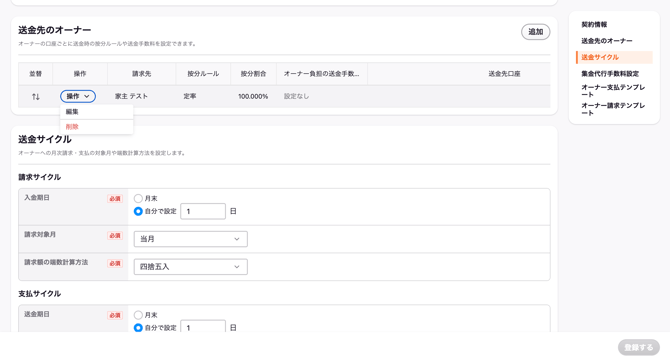This screenshot has height=362, width=670.
Task: Go to オーナー請求テンプレート in side navigation
Action: coord(613,109)
